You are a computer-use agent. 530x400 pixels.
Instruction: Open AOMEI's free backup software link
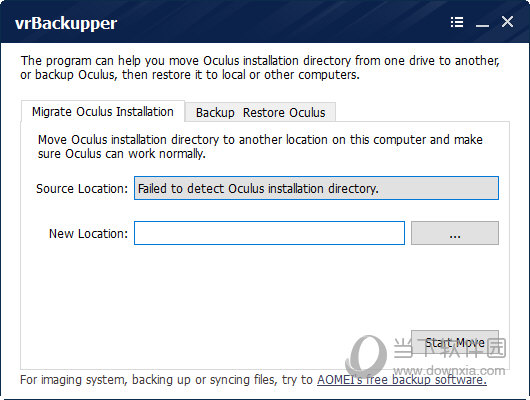[402, 380]
